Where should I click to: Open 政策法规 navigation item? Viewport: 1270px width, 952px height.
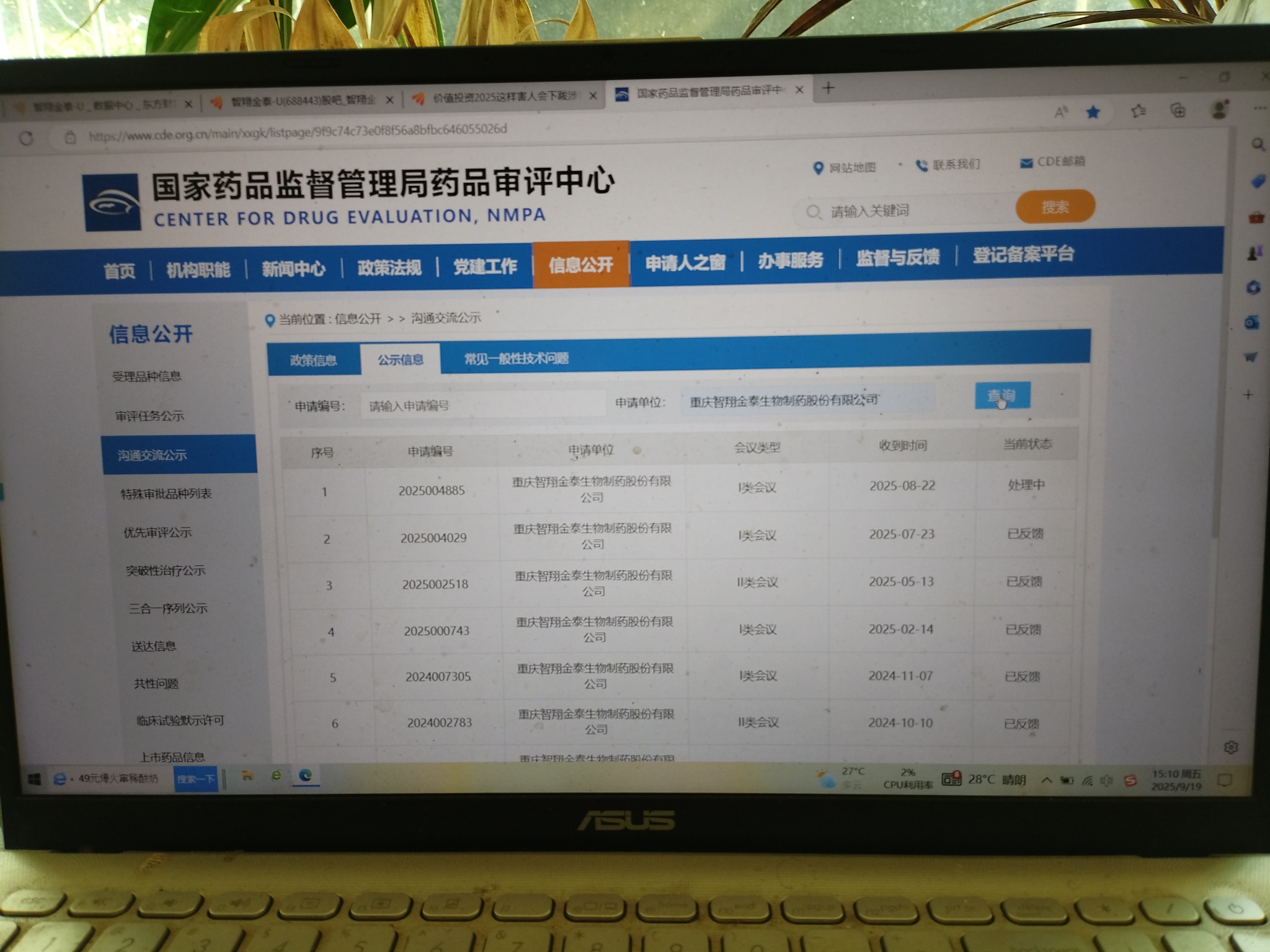(389, 267)
